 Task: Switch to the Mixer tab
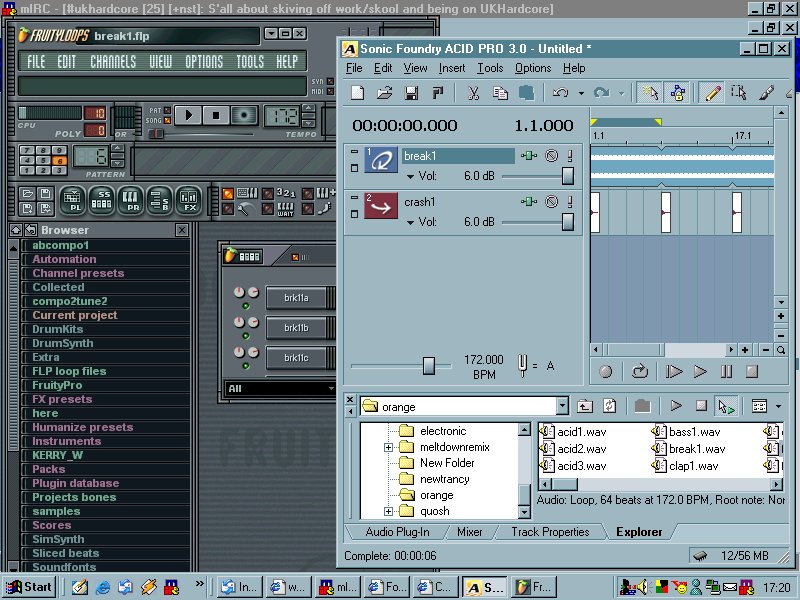pyautogui.click(x=470, y=532)
